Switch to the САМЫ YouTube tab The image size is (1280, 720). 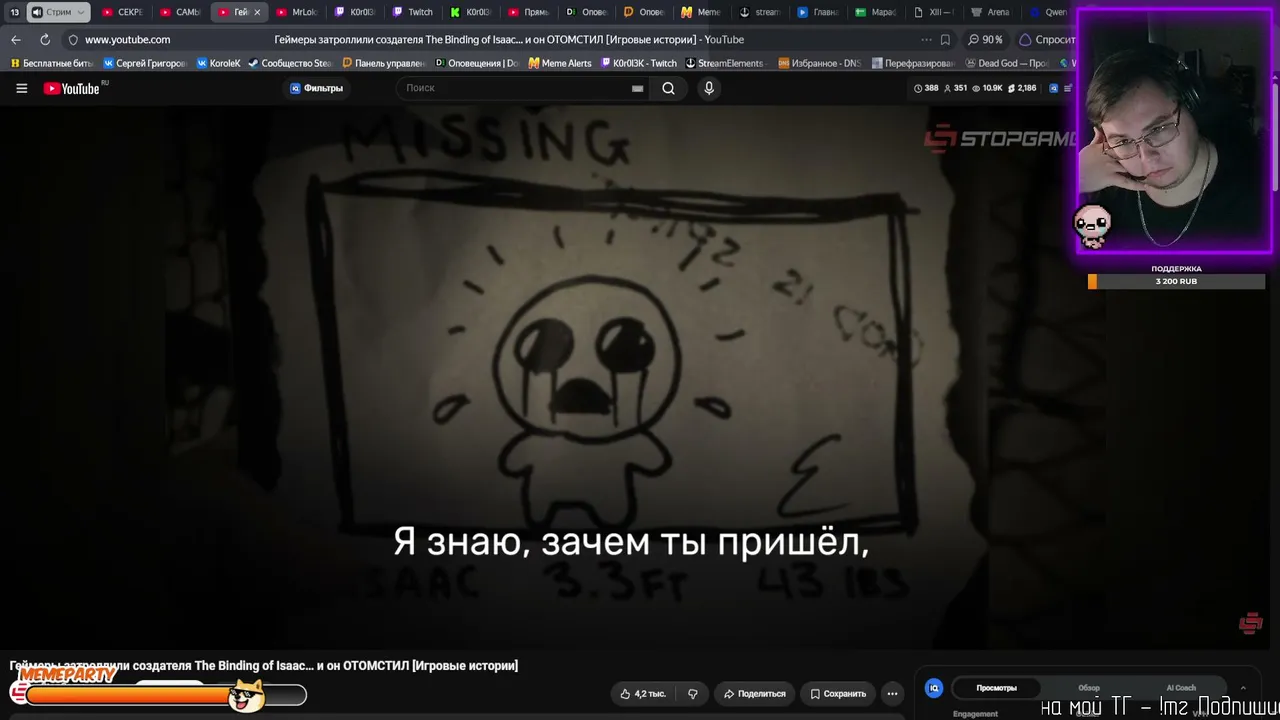(181, 12)
